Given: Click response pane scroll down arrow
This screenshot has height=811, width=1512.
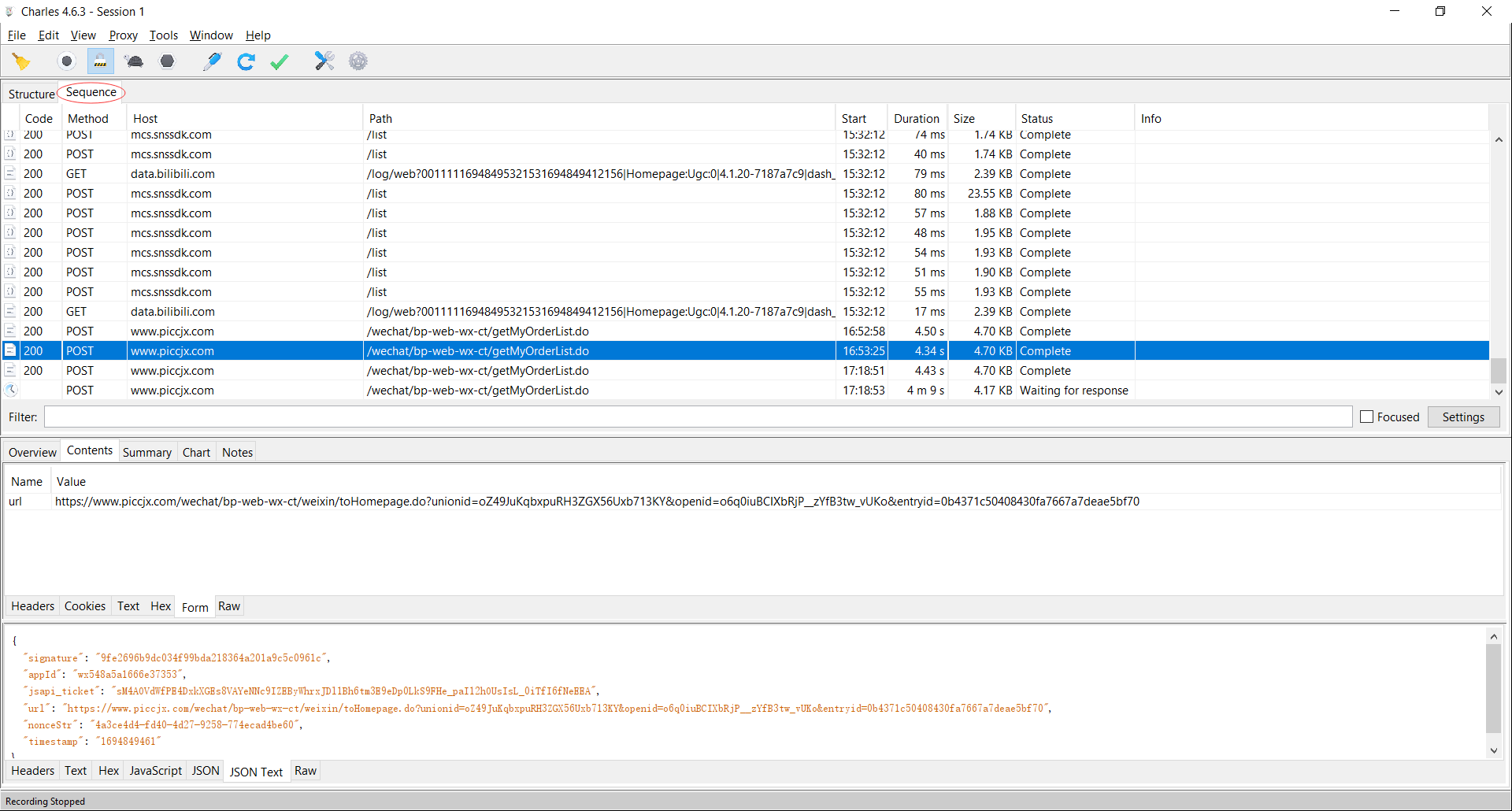Looking at the screenshot, I should 1493,750.
